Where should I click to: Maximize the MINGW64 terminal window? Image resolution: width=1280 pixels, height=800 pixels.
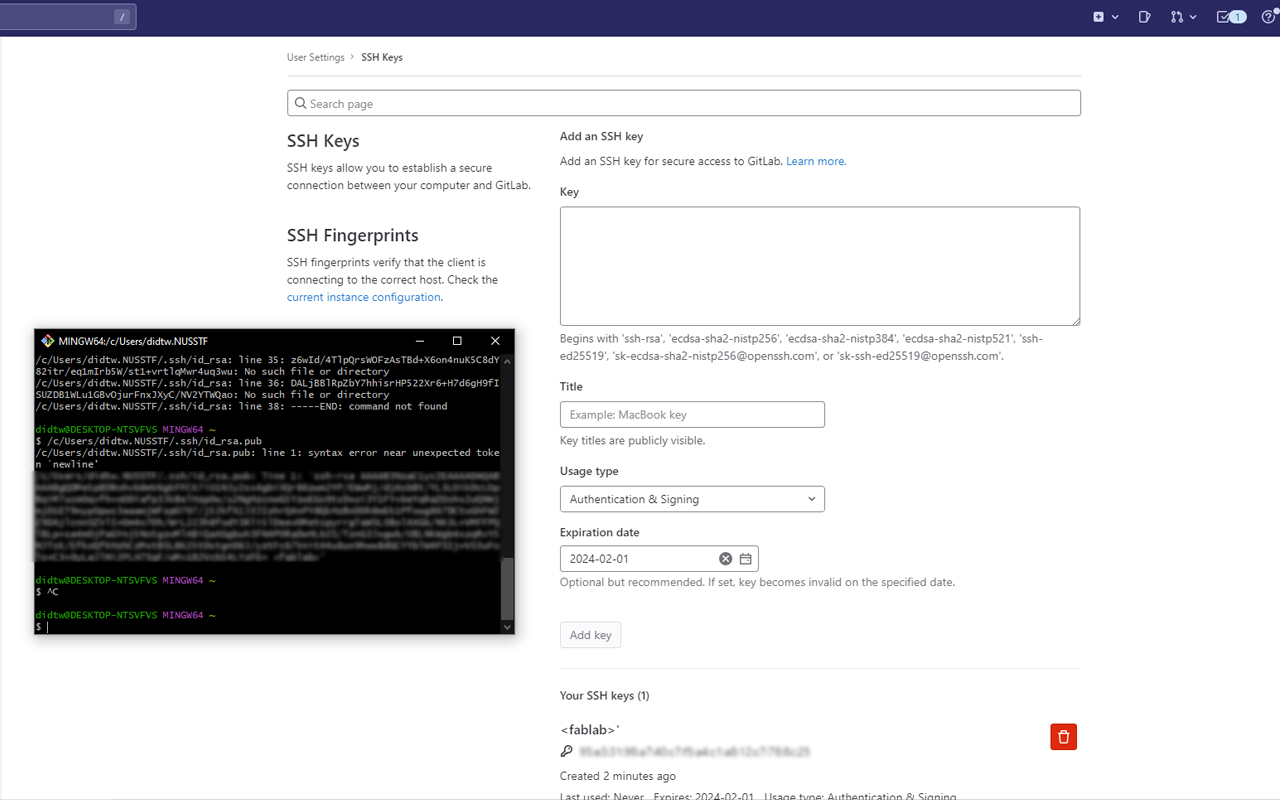pyautogui.click(x=457, y=341)
